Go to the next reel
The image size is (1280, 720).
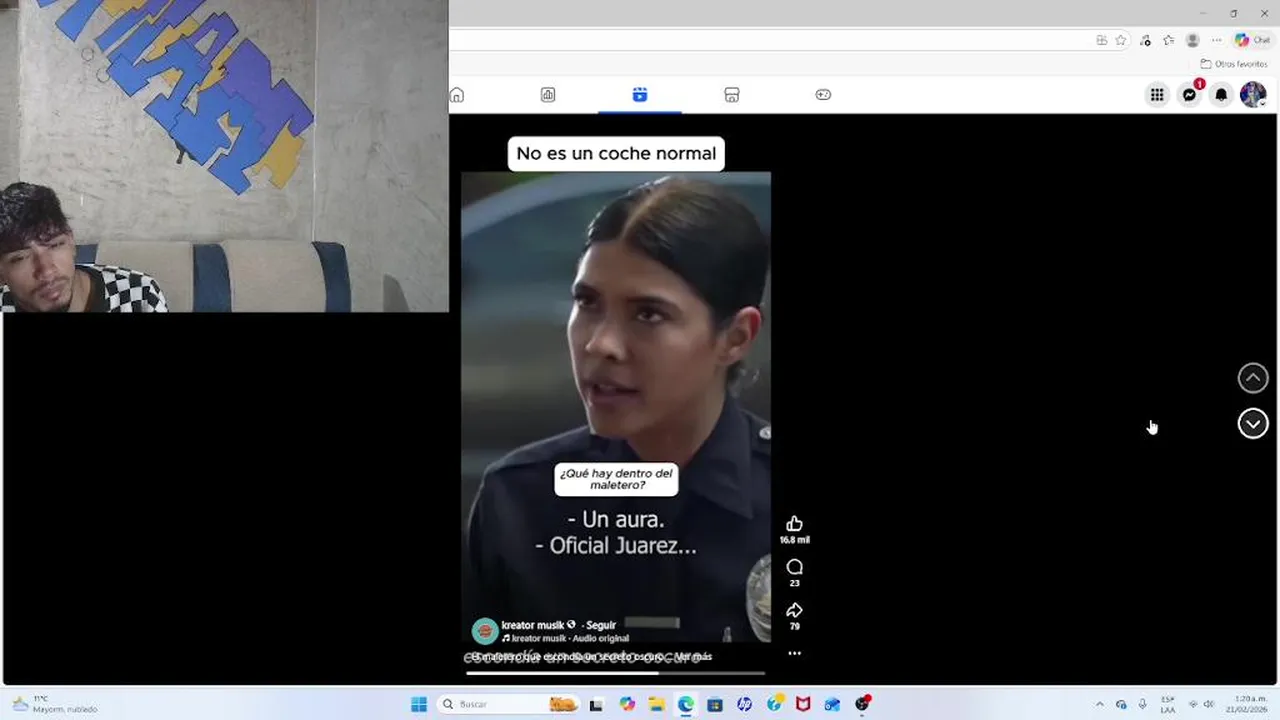(1253, 424)
